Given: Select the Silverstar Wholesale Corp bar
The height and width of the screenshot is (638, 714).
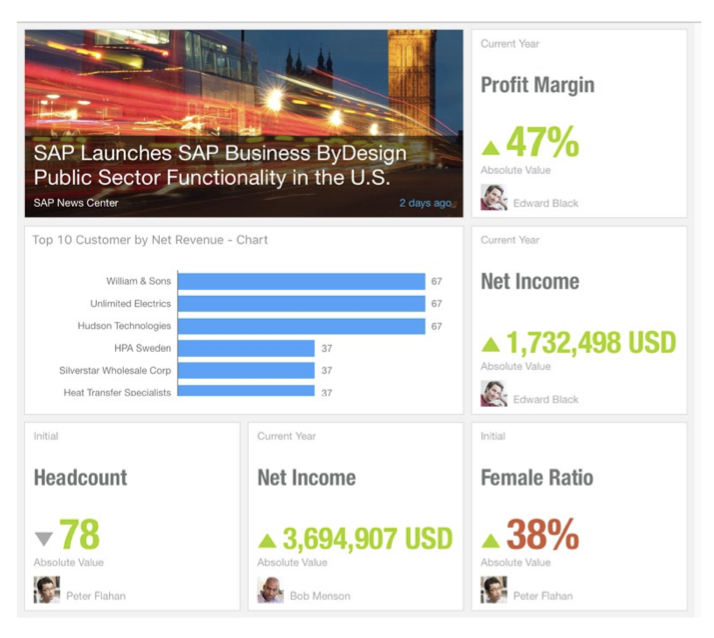Looking at the screenshot, I should click(246, 370).
